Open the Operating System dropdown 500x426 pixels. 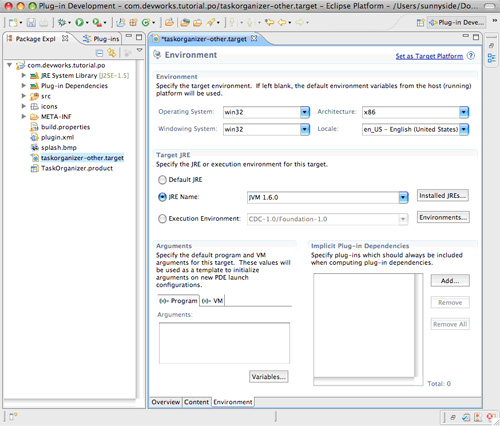(305, 112)
